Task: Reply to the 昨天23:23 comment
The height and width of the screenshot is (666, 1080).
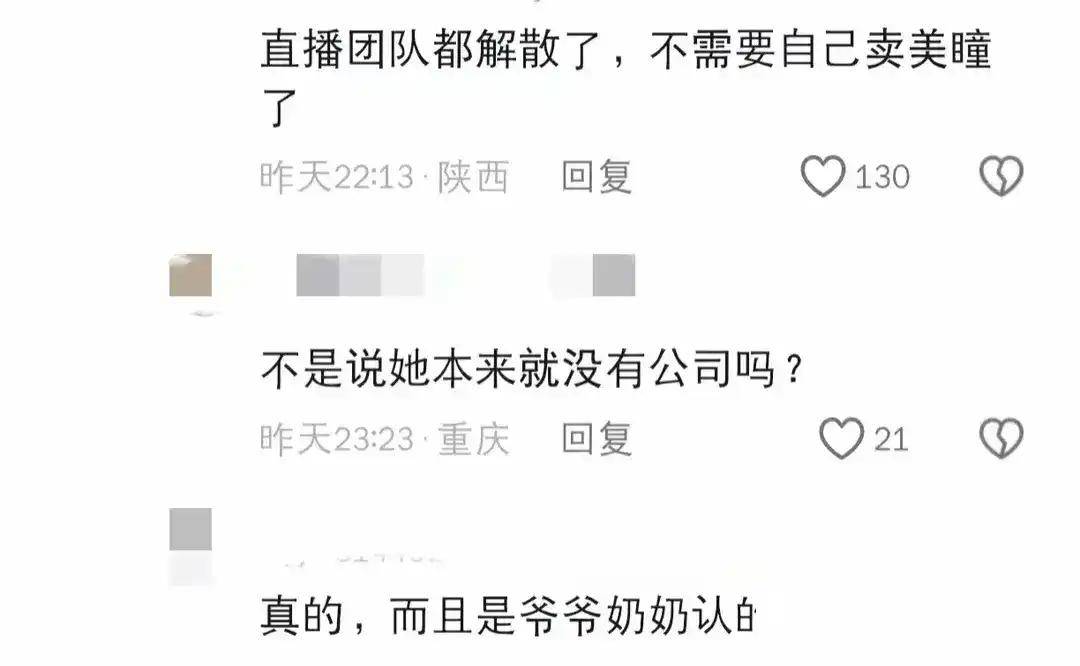Action: [x=596, y=439]
